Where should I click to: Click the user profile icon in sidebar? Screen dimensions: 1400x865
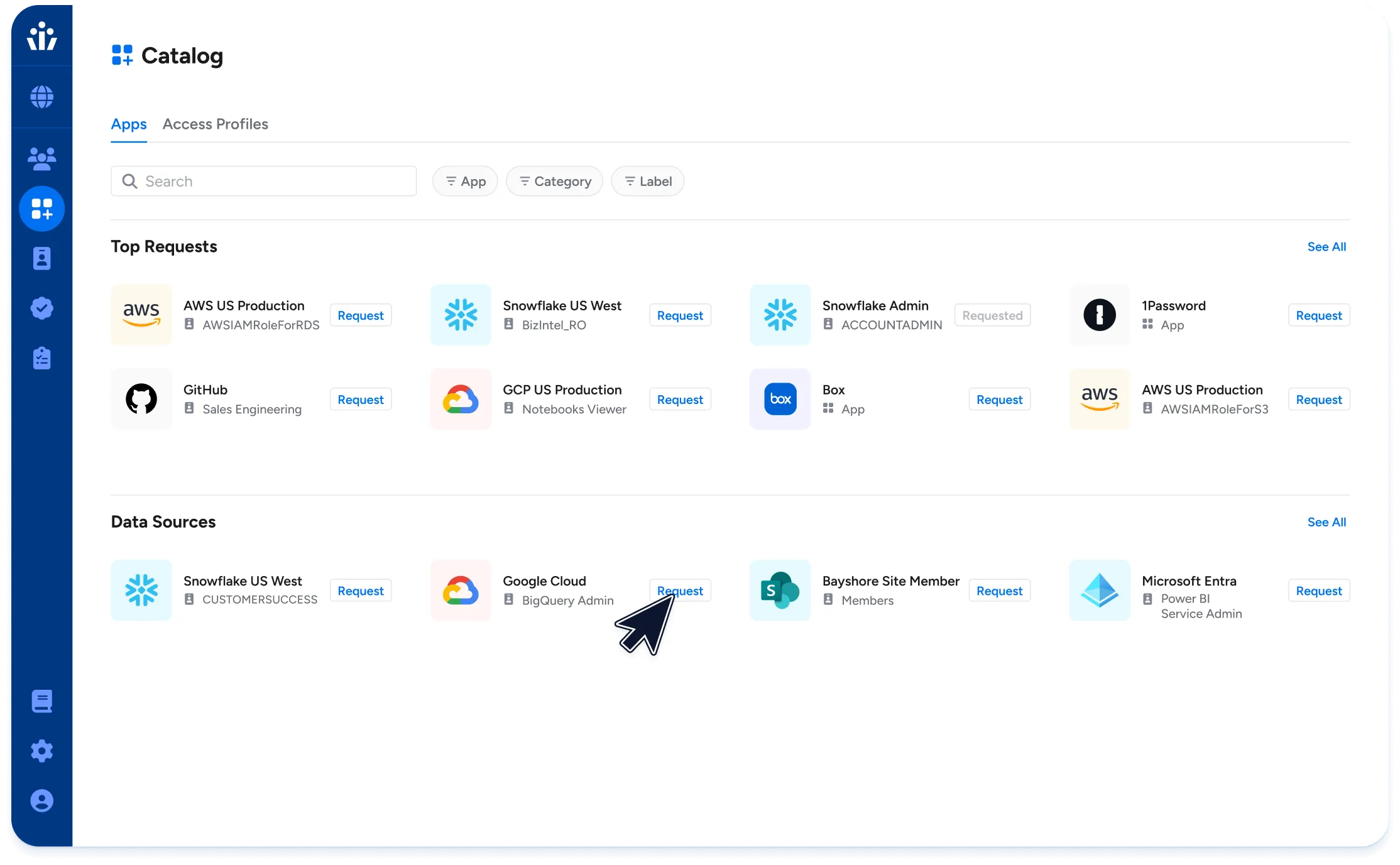tap(41, 800)
